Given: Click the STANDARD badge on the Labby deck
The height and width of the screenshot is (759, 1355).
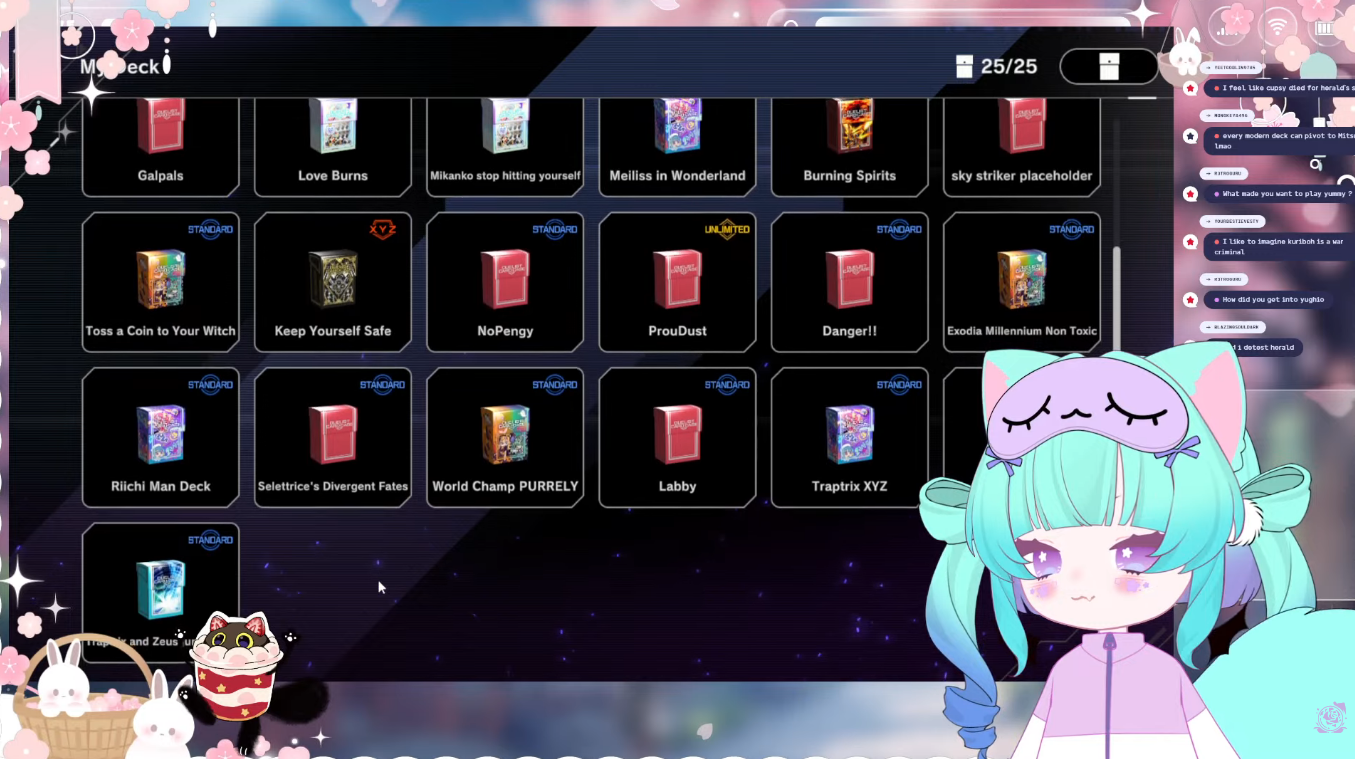Looking at the screenshot, I should point(727,385).
